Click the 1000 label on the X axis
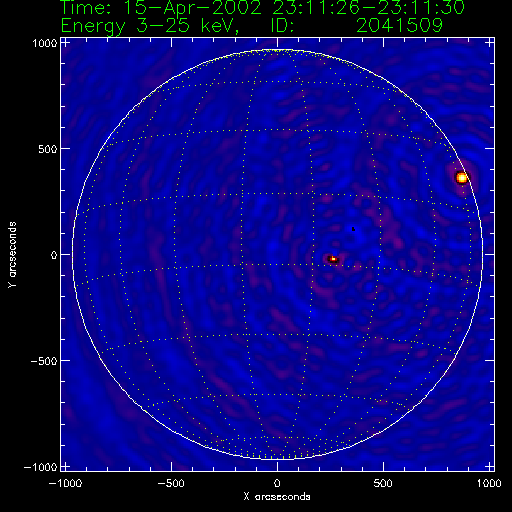 (x=489, y=483)
